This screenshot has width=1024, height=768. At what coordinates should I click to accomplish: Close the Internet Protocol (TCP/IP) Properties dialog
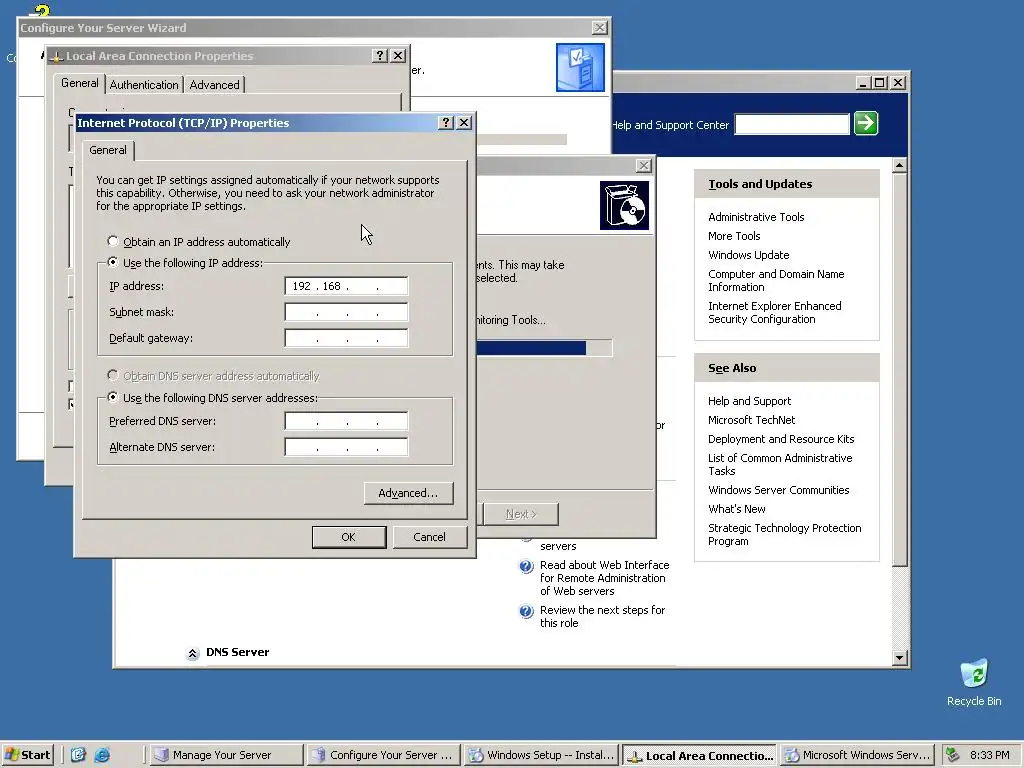pos(464,123)
